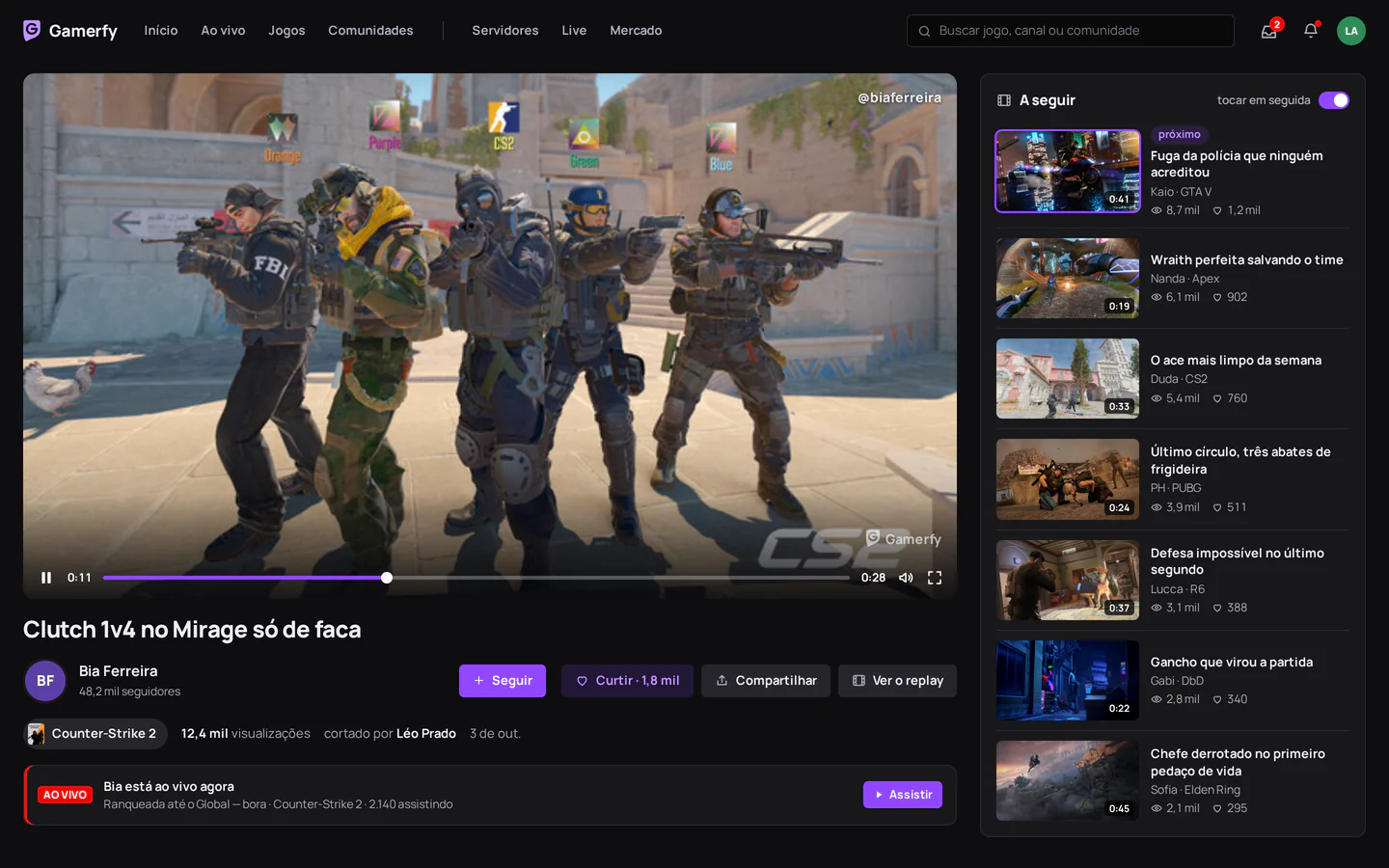Enter fullscreen with the expand icon

pyautogui.click(x=935, y=578)
